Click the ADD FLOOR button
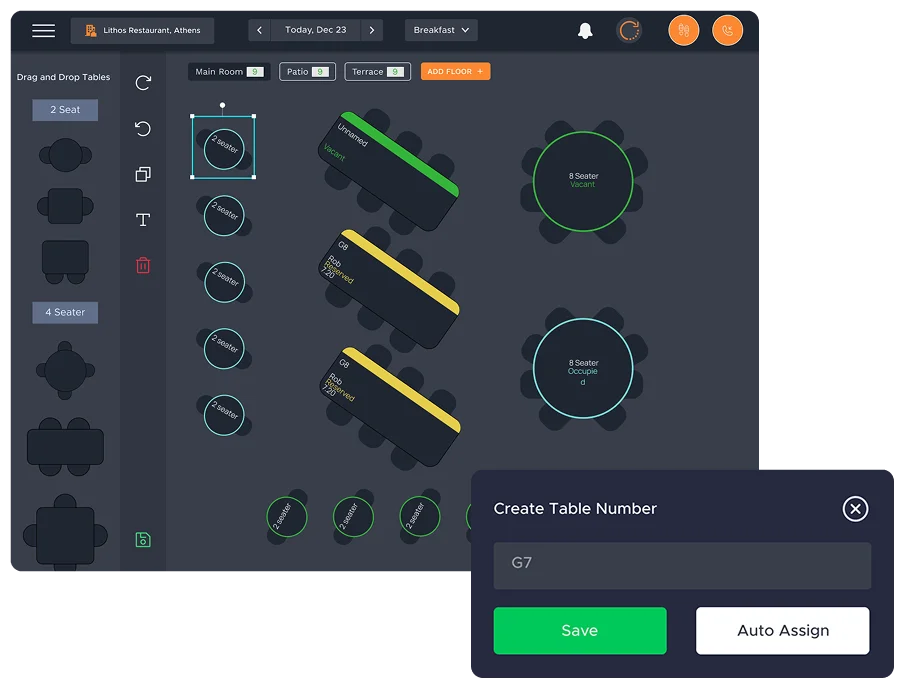The image size is (906, 690). point(455,72)
